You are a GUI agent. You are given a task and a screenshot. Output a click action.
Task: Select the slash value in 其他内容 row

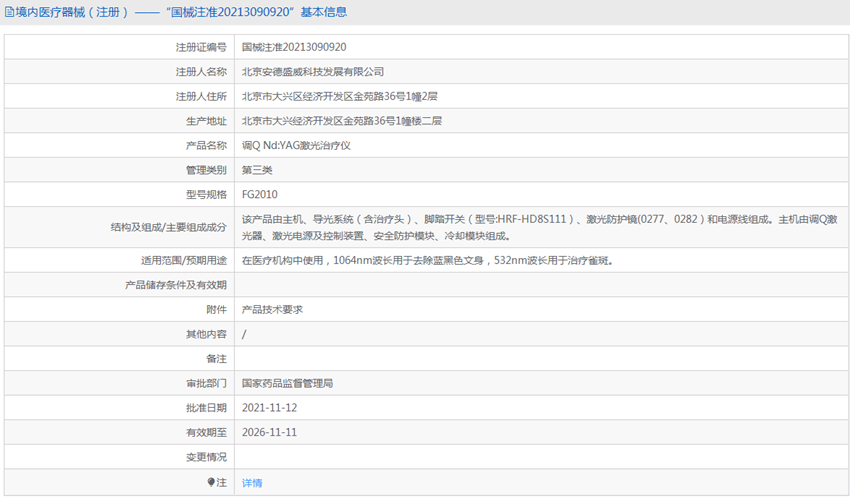[x=244, y=334]
